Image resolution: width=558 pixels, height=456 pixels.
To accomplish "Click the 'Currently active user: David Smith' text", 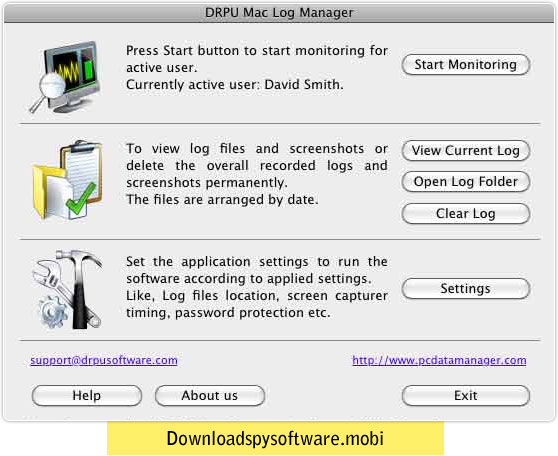I will pos(235,85).
